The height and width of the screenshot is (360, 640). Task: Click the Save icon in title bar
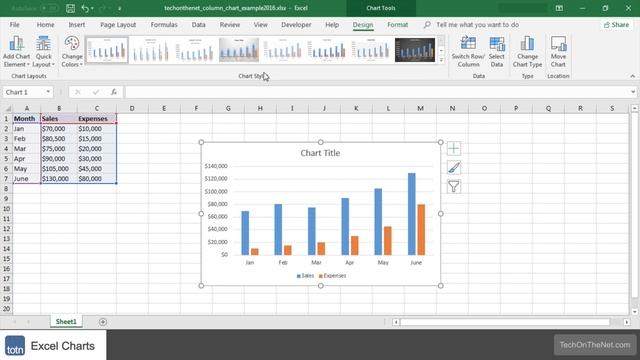(70, 8)
